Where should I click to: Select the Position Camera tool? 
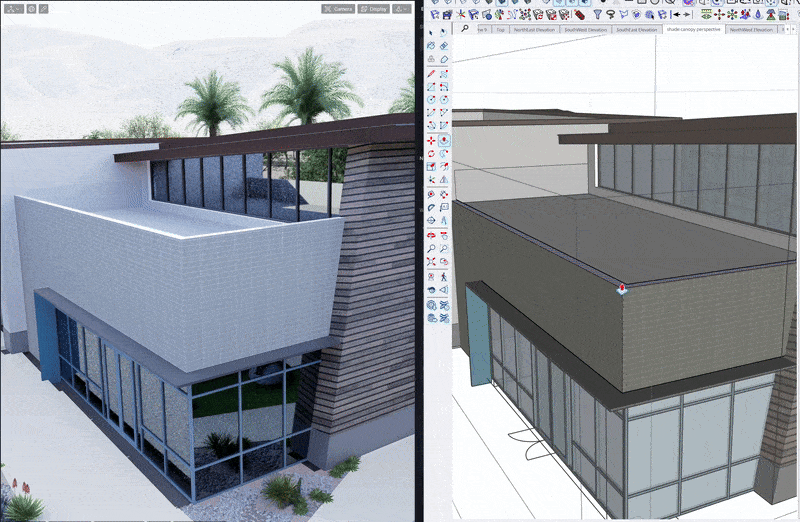pyautogui.click(x=431, y=277)
